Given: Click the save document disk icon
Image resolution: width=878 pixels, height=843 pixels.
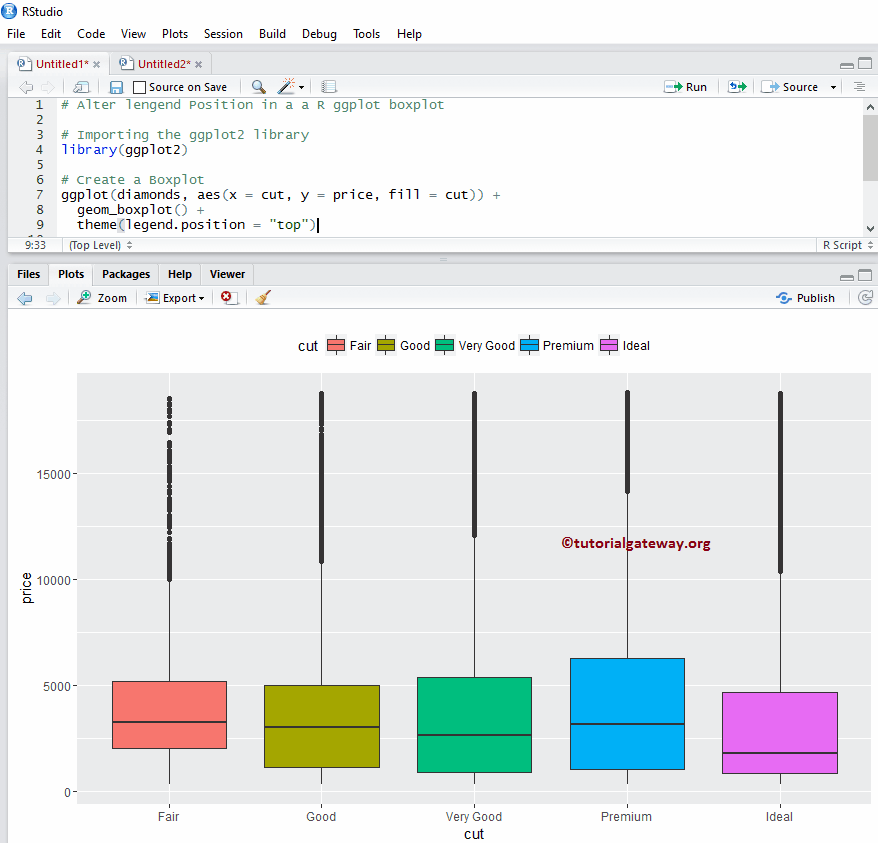Looking at the screenshot, I should pyautogui.click(x=116, y=87).
